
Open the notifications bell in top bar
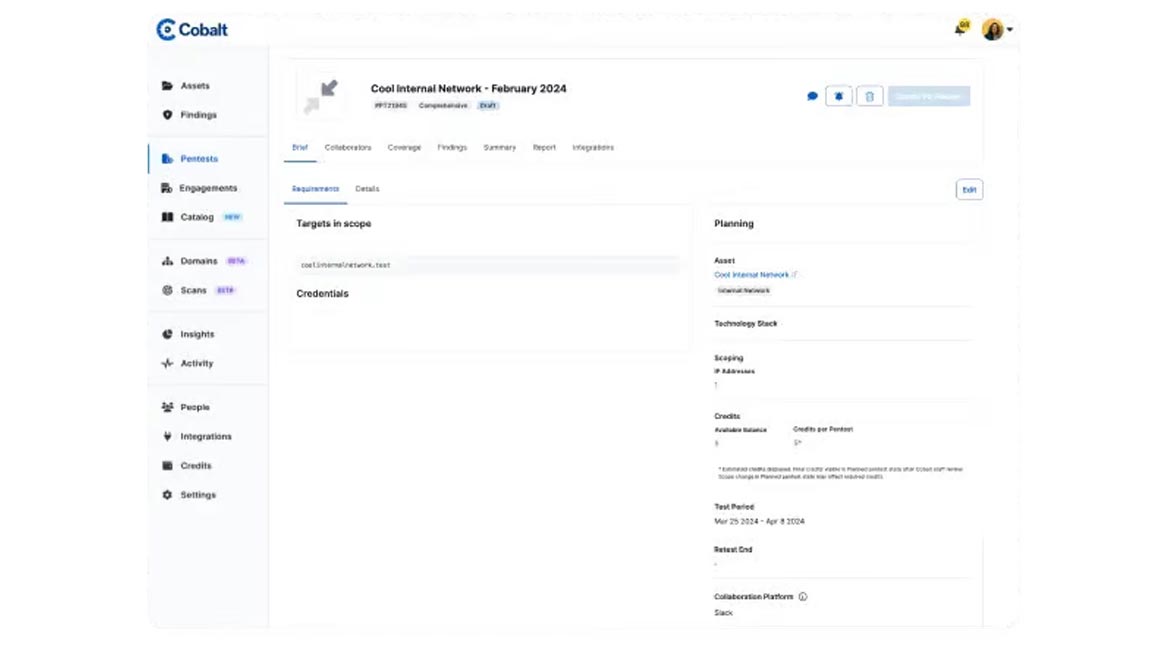point(960,29)
